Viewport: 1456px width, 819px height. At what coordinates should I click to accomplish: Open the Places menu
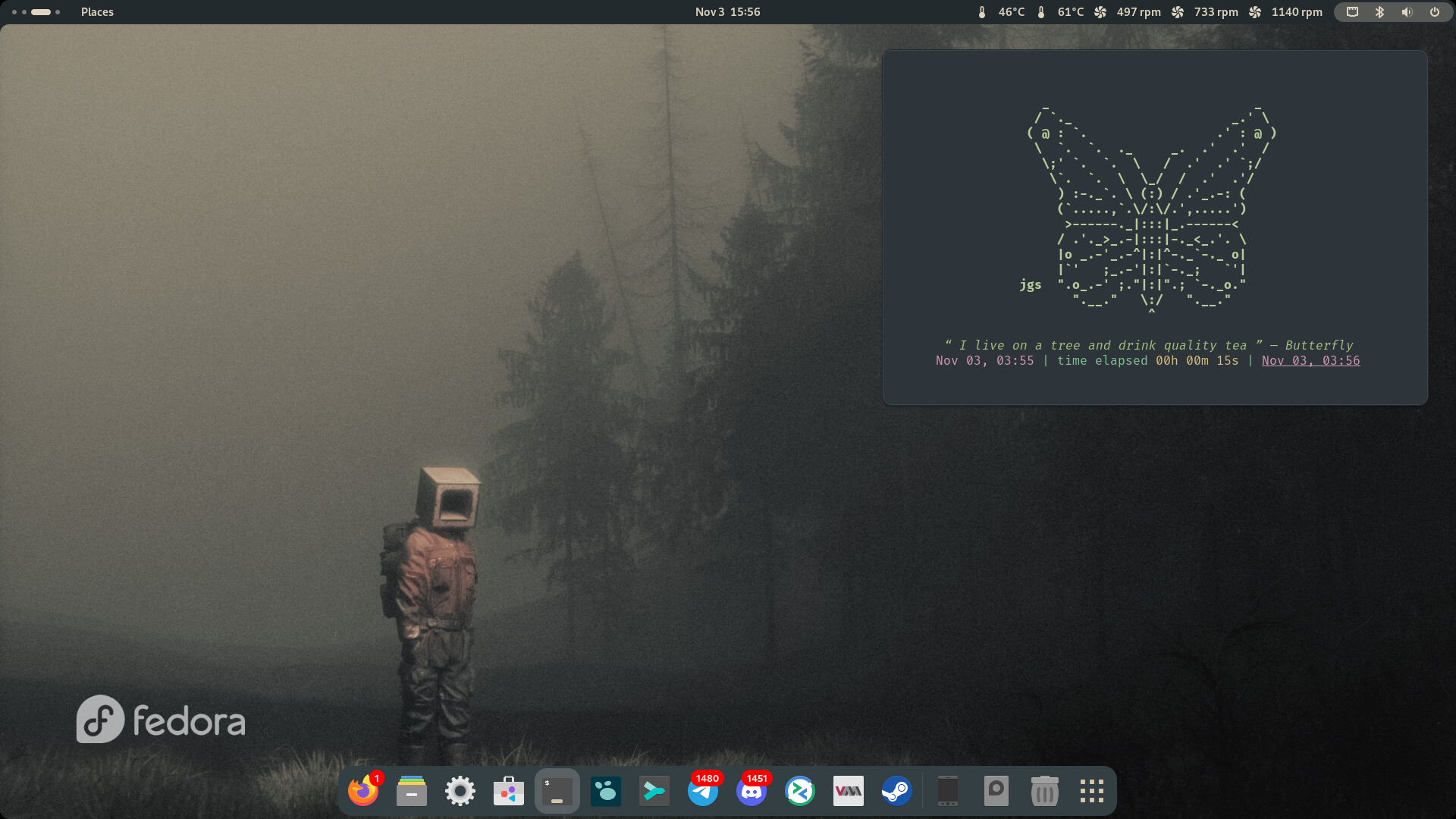[97, 12]
